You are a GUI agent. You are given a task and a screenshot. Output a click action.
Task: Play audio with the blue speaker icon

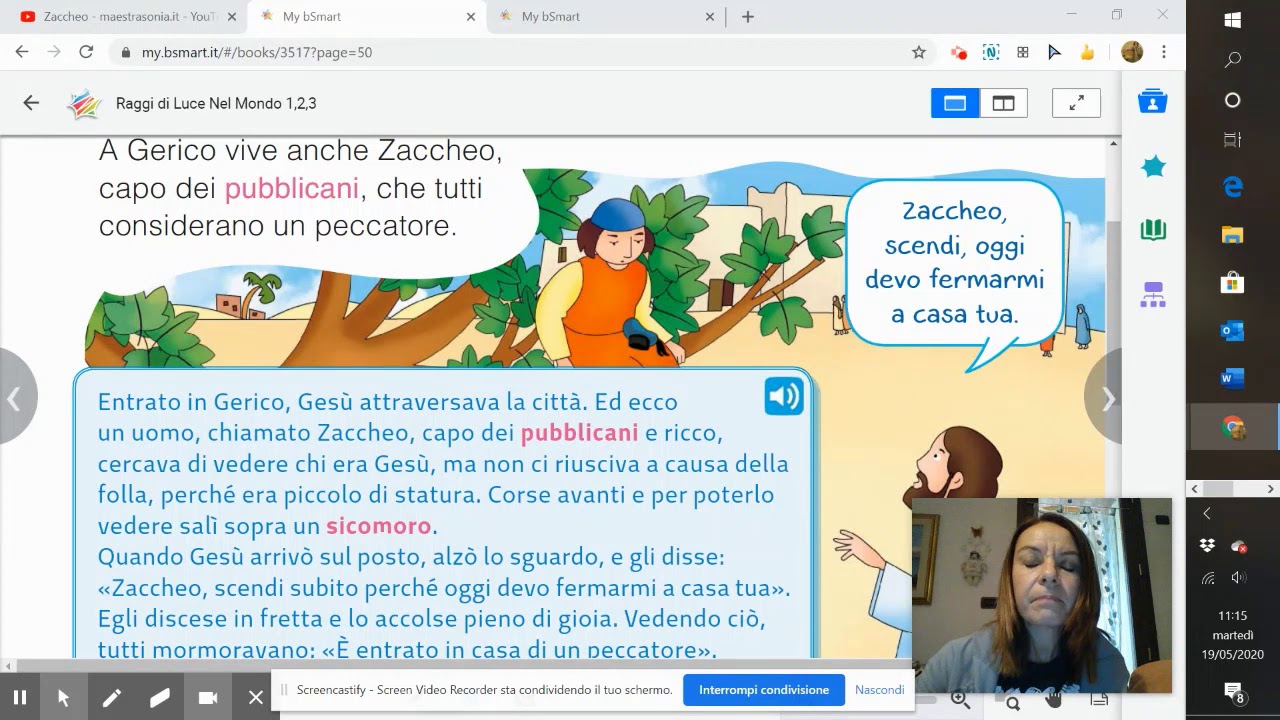click(784, 397)
